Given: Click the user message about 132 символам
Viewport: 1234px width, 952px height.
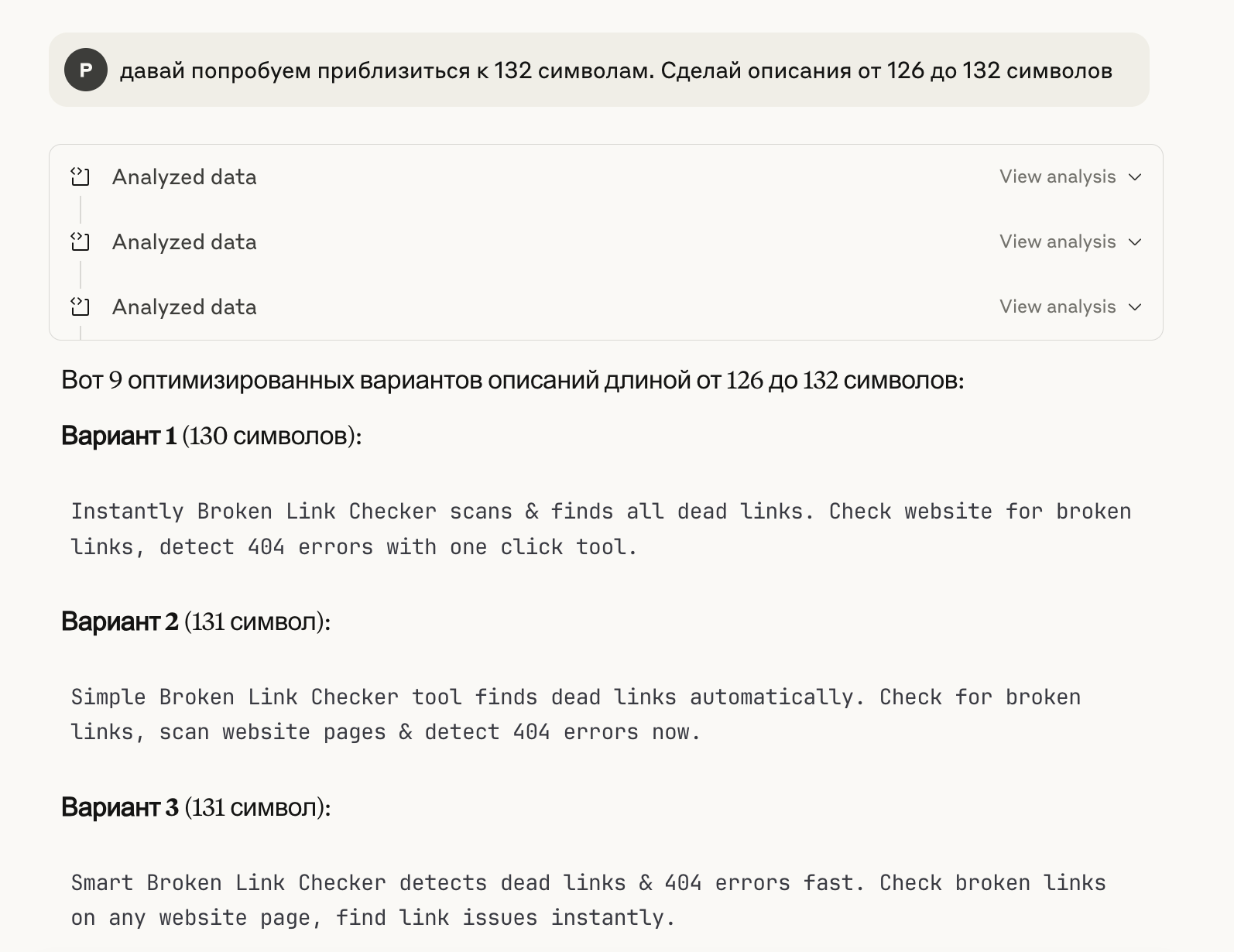Looking at the screenshot, I should (615, 70).
